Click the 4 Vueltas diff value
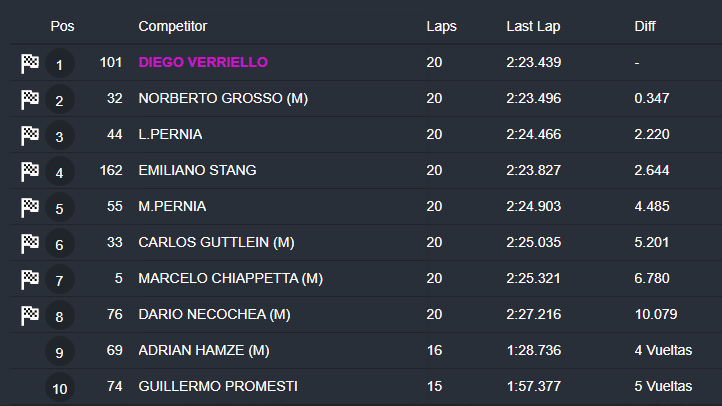 (663, 350)
